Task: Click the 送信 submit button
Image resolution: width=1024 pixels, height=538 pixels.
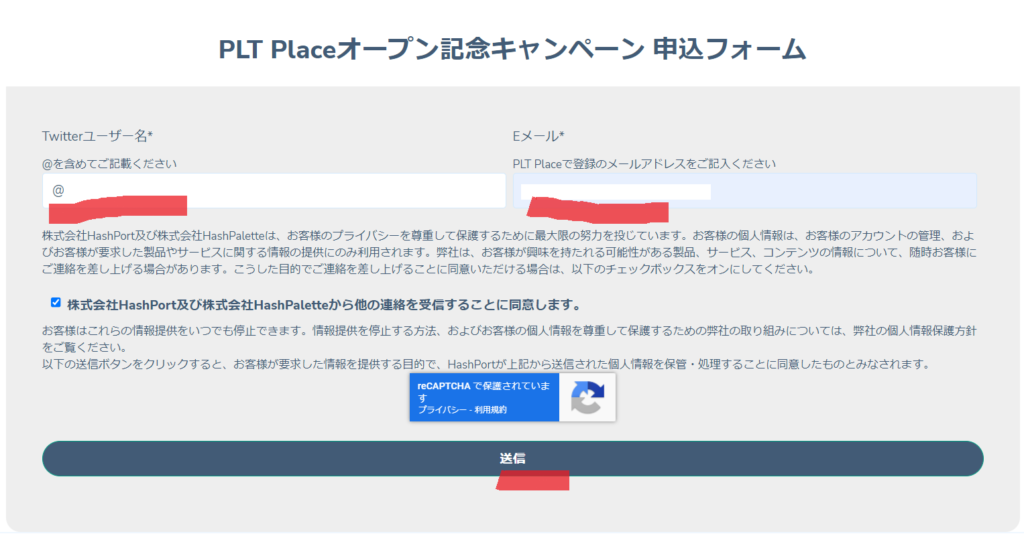Action: click(513, 458)
